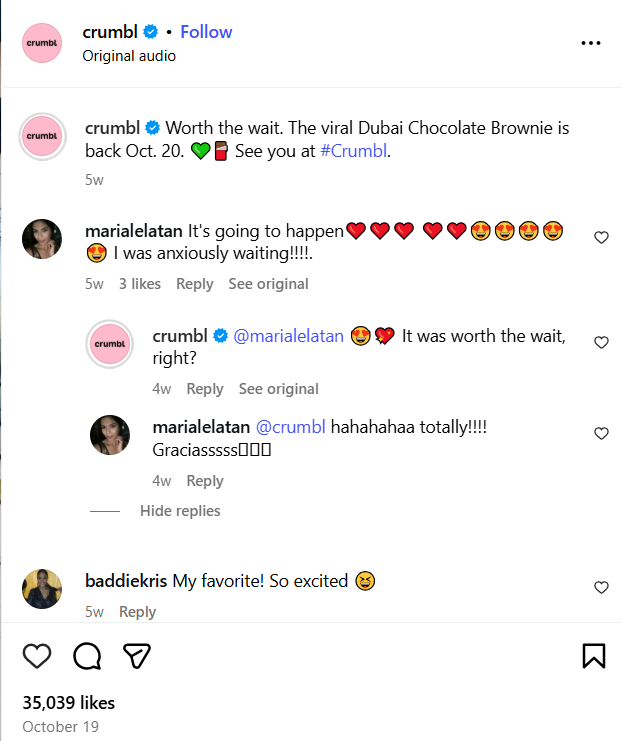Like the baddiekris comment

coord(601,587)
